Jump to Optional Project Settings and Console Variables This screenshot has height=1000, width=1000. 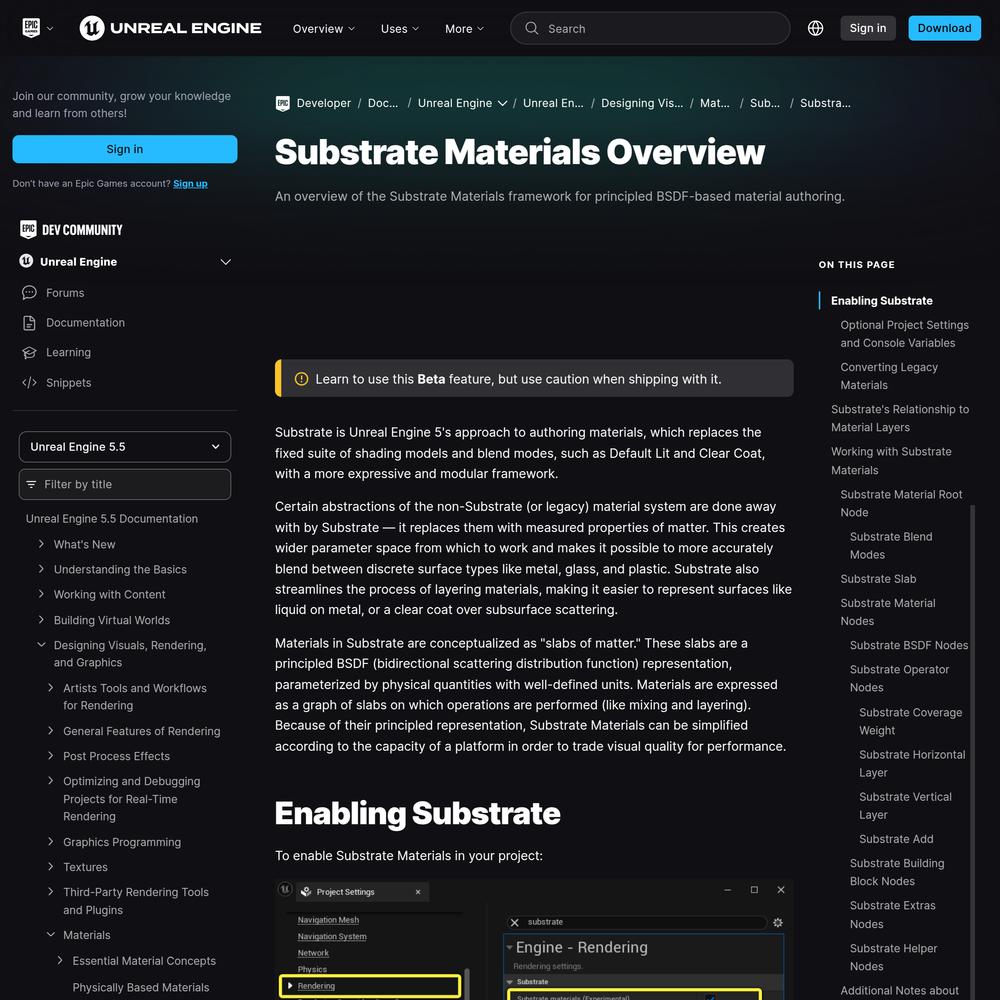pos(904,334)
